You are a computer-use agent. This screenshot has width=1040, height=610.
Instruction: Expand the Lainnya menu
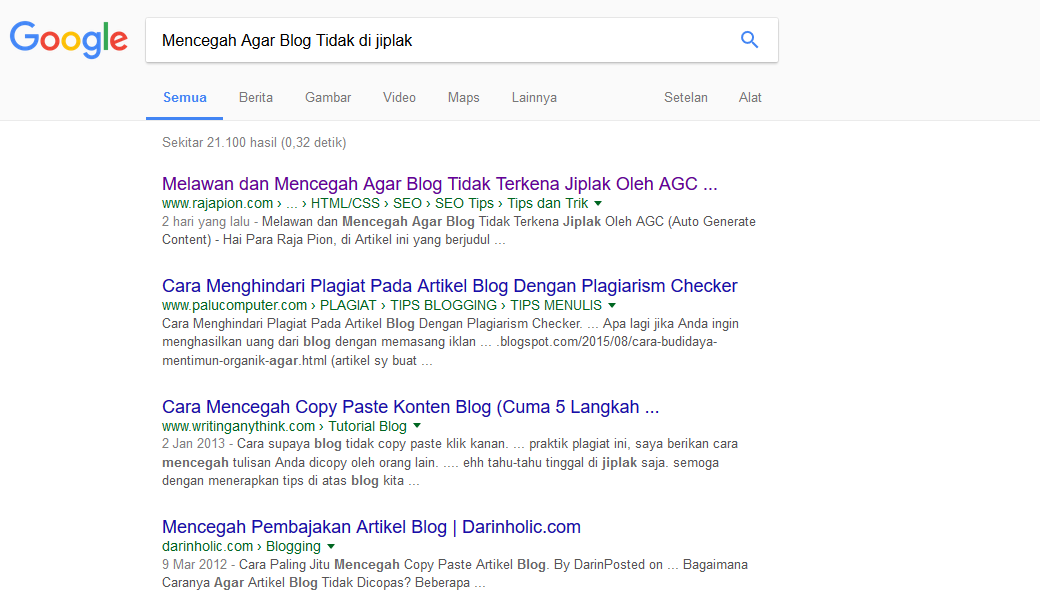point(534,97)
